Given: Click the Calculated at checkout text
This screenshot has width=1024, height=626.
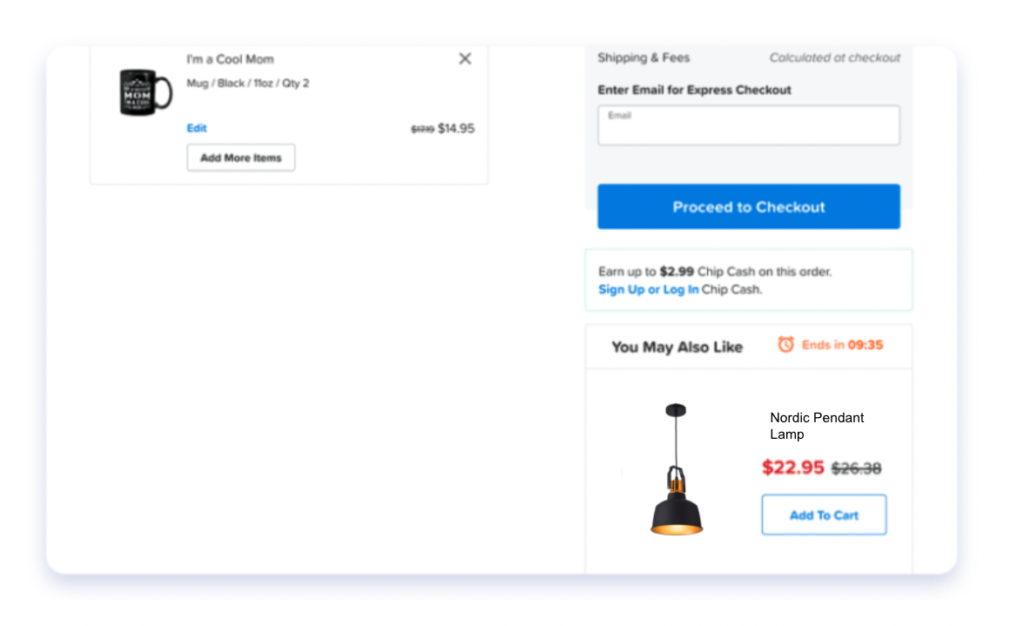Looking at the screenshot, I should (835, 57).
